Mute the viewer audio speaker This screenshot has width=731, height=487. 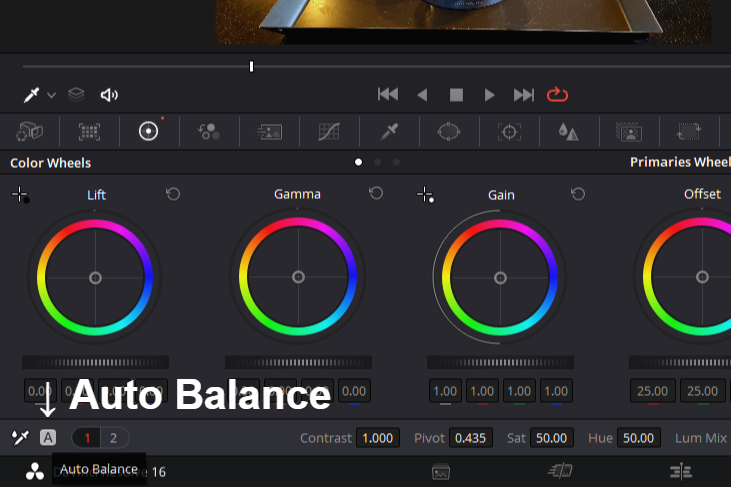point(109,95)
